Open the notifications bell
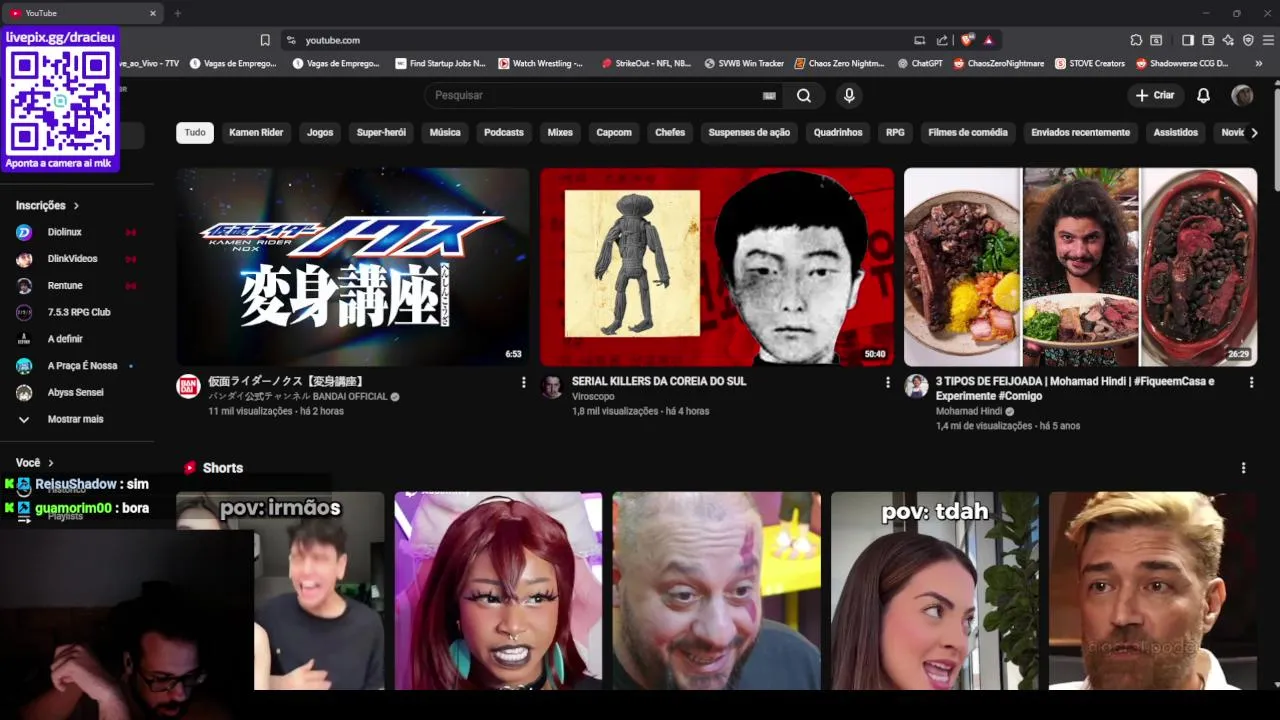The width and height of the screenshot is (1280, 720). tap(1204, 95)
